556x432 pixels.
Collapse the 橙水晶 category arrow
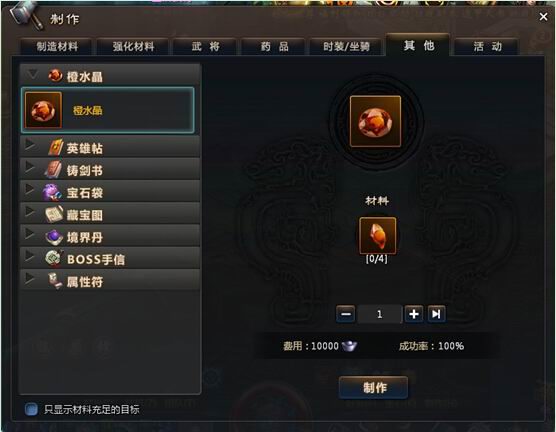tap(32, 74)
